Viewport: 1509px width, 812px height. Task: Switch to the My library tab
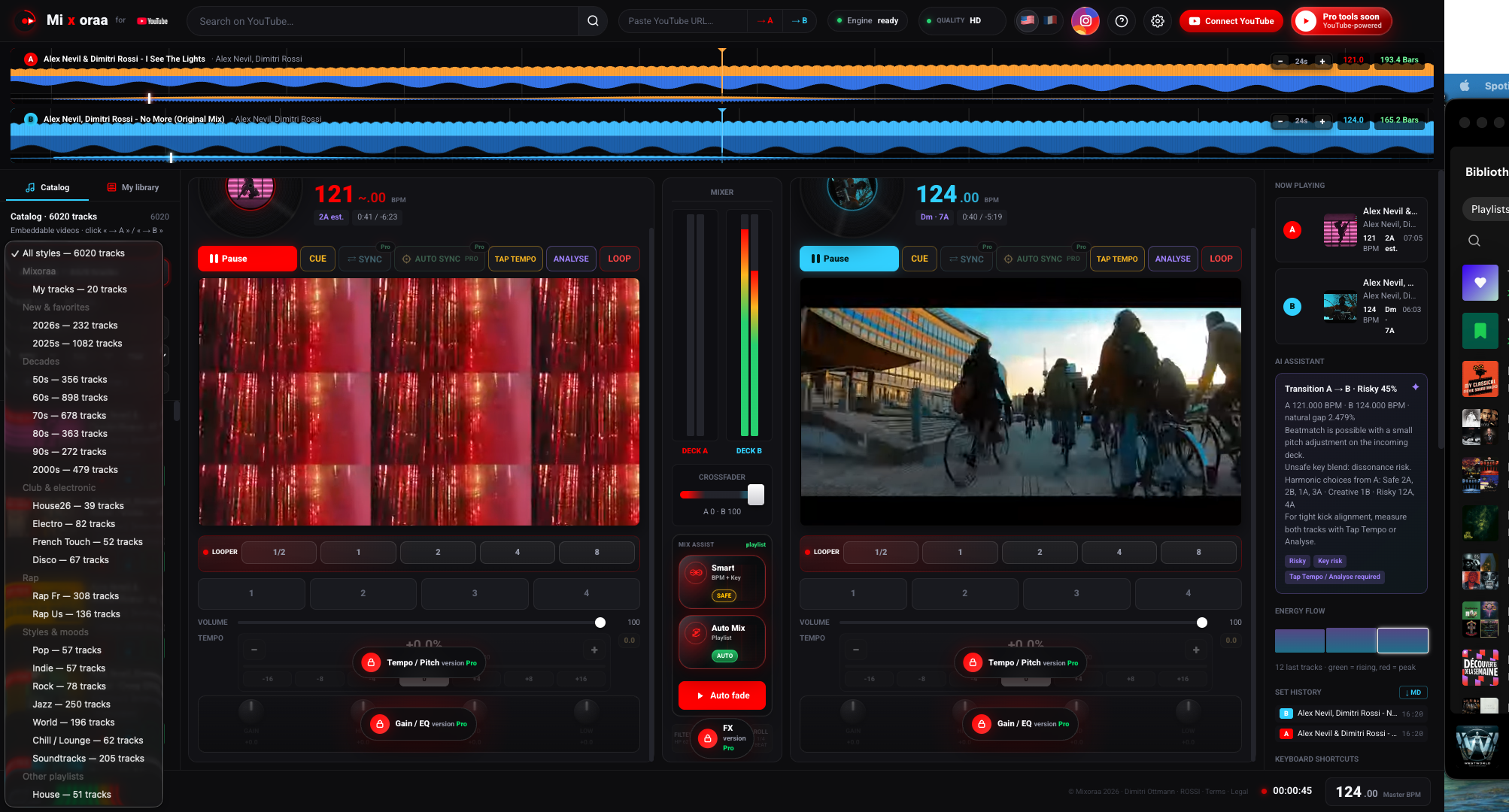[133, 187]
